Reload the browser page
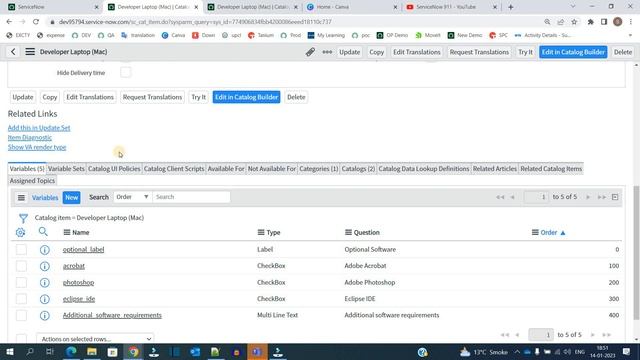The width and height of the screenshot is (640, 360). [x=36, y=22]
